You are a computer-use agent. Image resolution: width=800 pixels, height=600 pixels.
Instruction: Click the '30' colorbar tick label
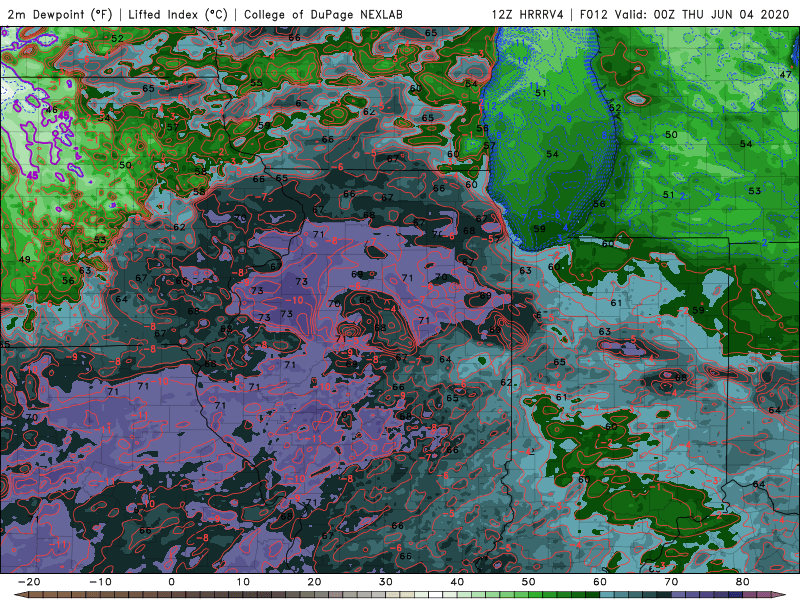386,582
